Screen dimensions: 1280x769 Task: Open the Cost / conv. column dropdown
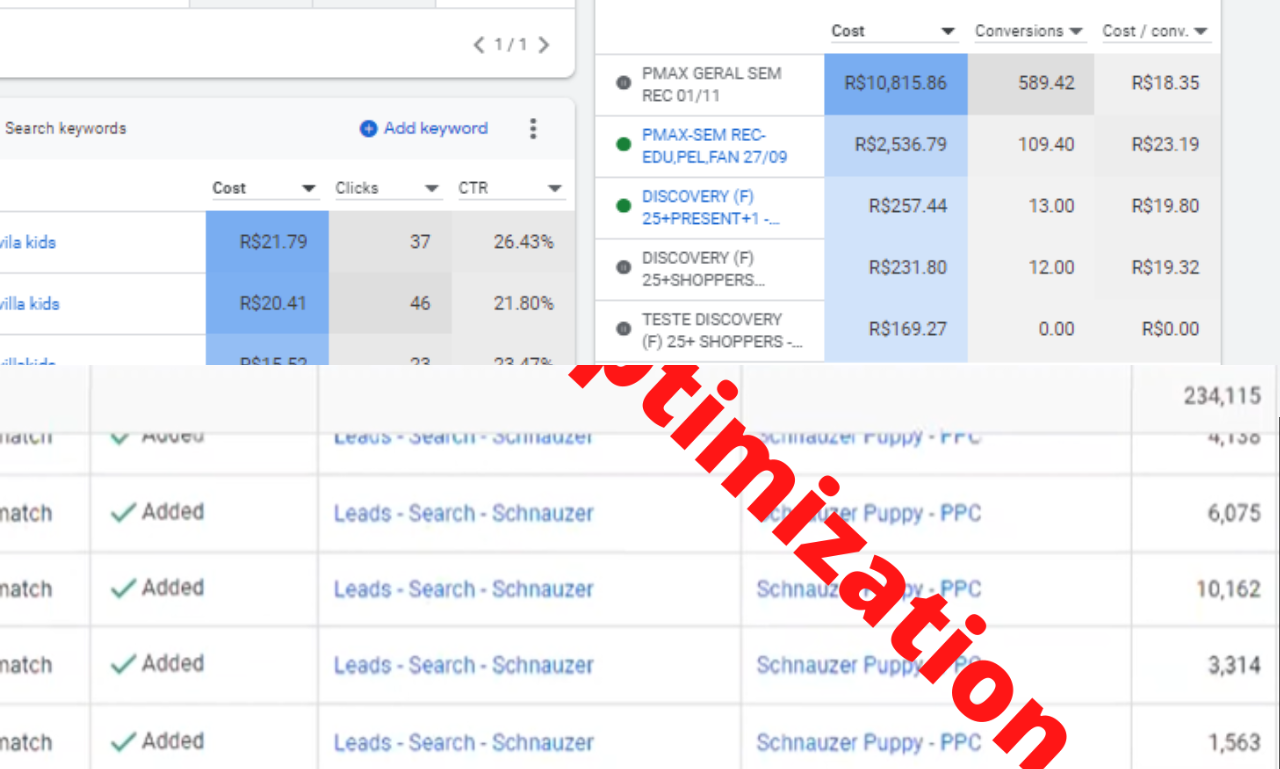1203,31
